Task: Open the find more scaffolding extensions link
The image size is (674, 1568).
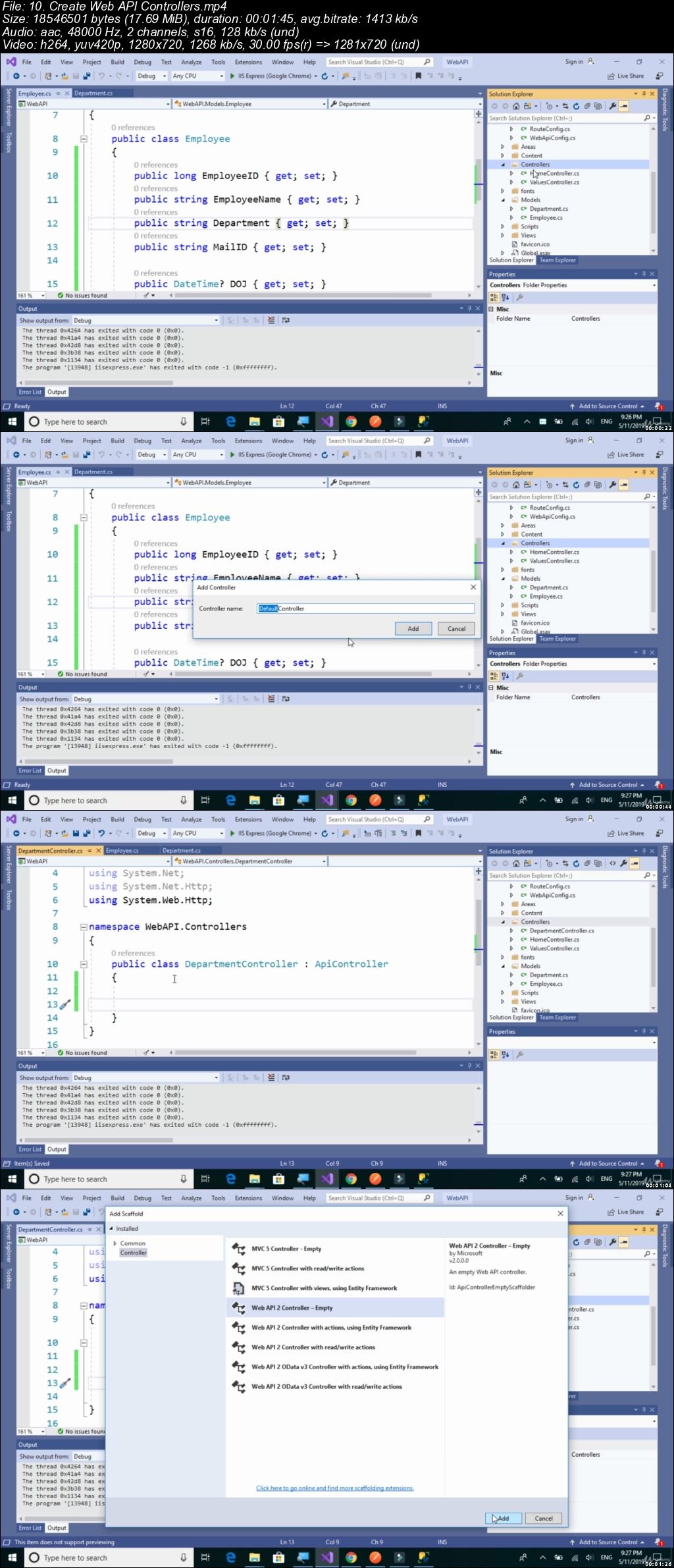Action: click(335, 1488)
